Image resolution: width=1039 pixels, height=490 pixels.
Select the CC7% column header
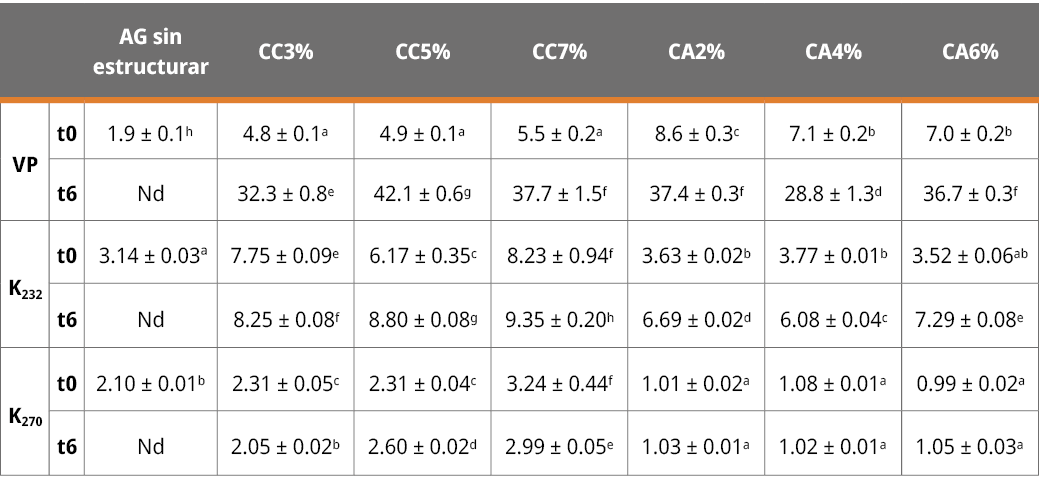tap(559, 53)
